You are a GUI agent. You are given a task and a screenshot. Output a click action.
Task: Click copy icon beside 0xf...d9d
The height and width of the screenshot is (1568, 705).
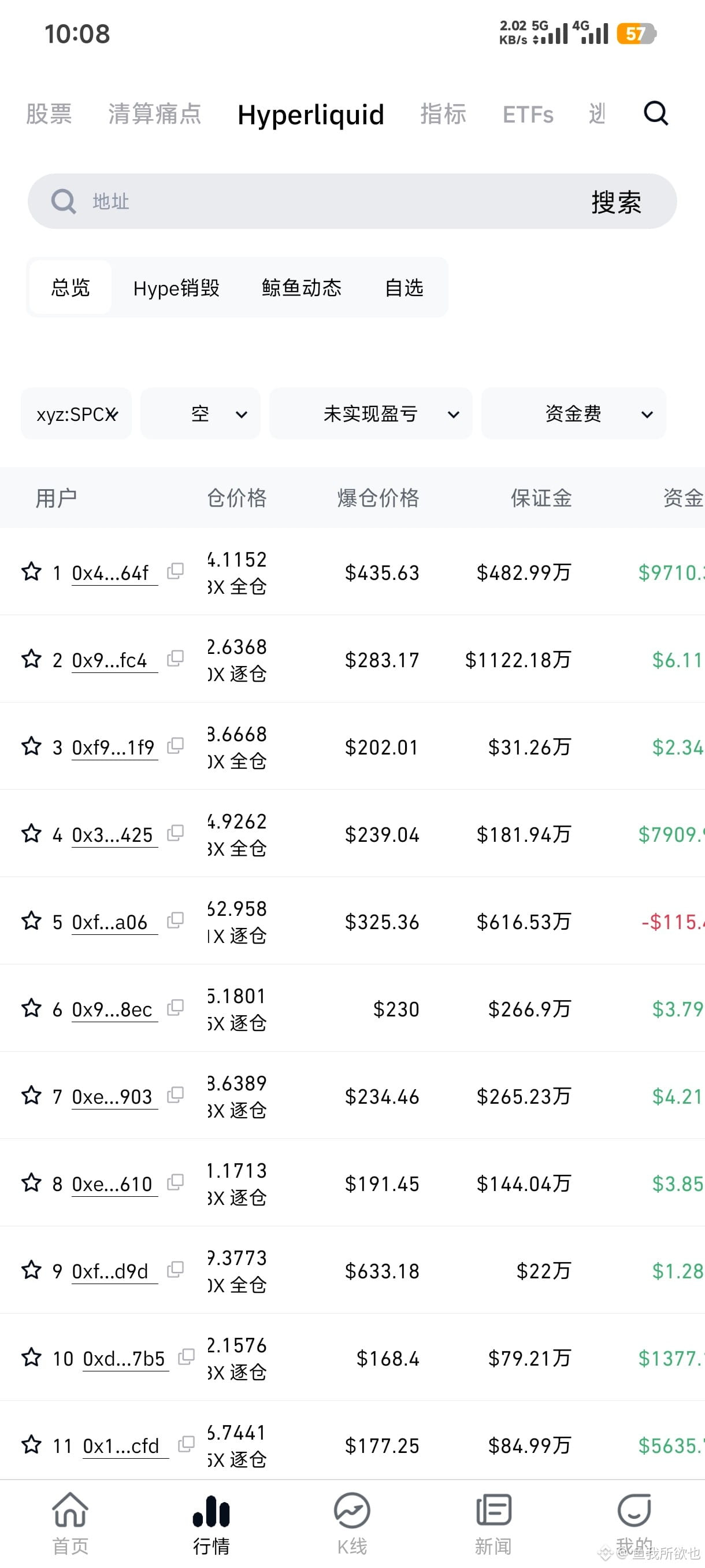pos(175,1269)
